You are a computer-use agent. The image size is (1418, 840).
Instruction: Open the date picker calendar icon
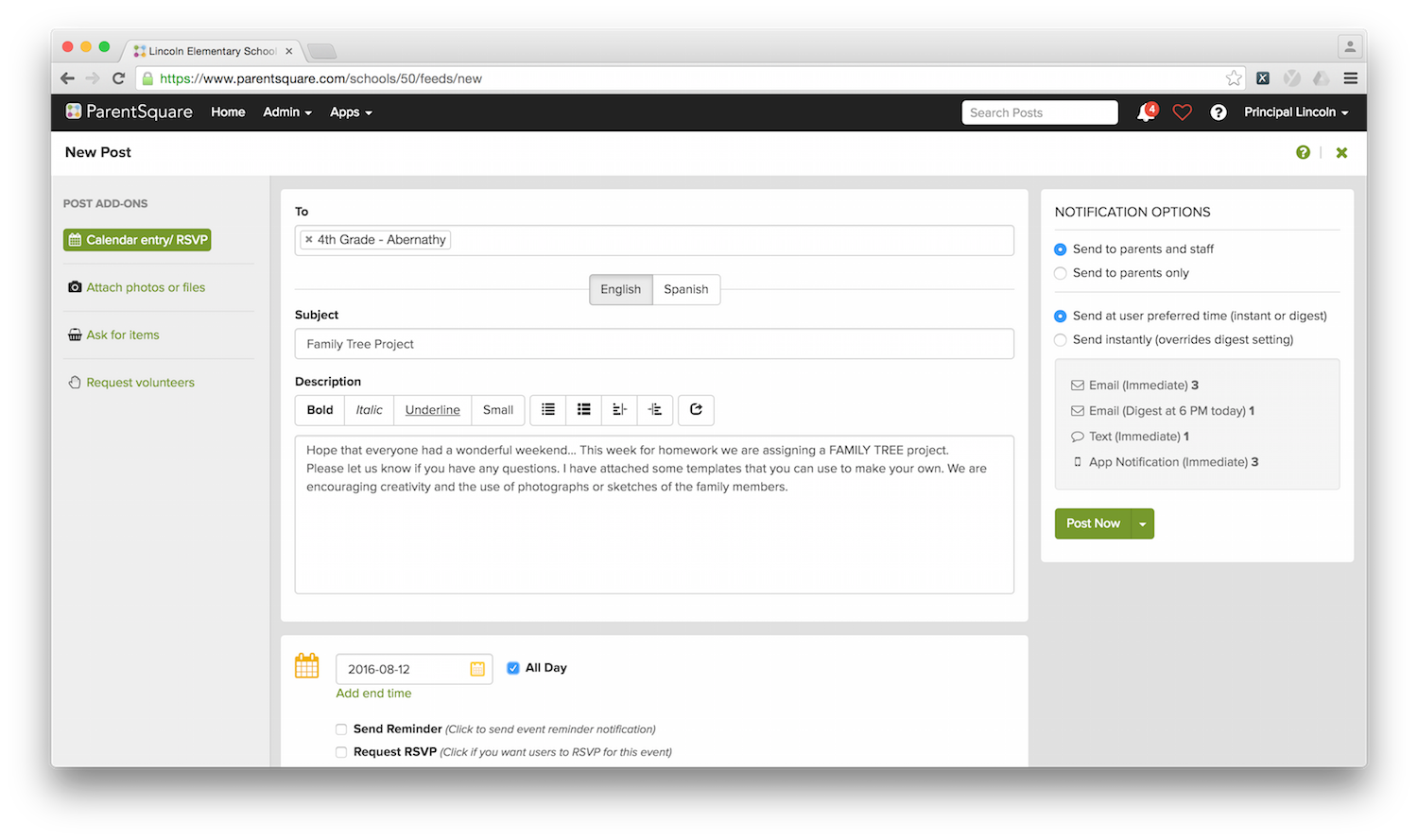[x=477, y=669]
